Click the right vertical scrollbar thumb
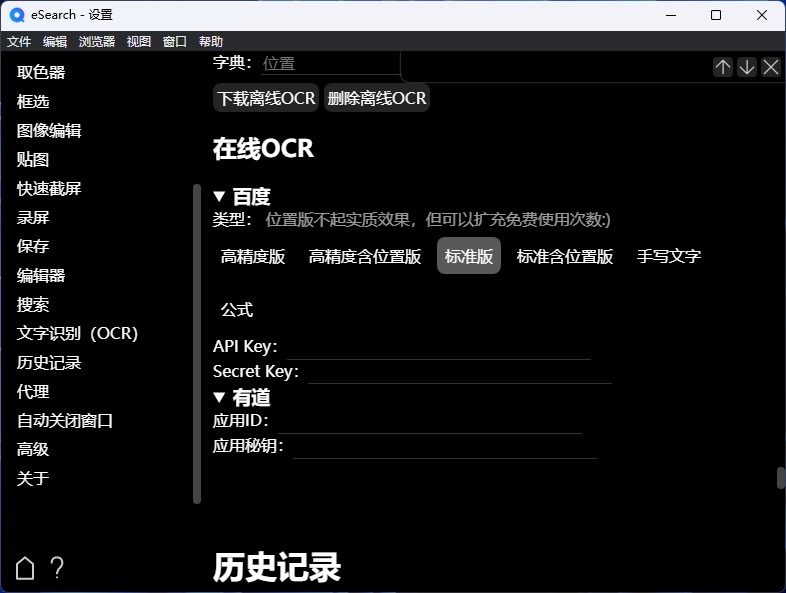The height and width of the screenshot is (593, 786). pos(781,478)
